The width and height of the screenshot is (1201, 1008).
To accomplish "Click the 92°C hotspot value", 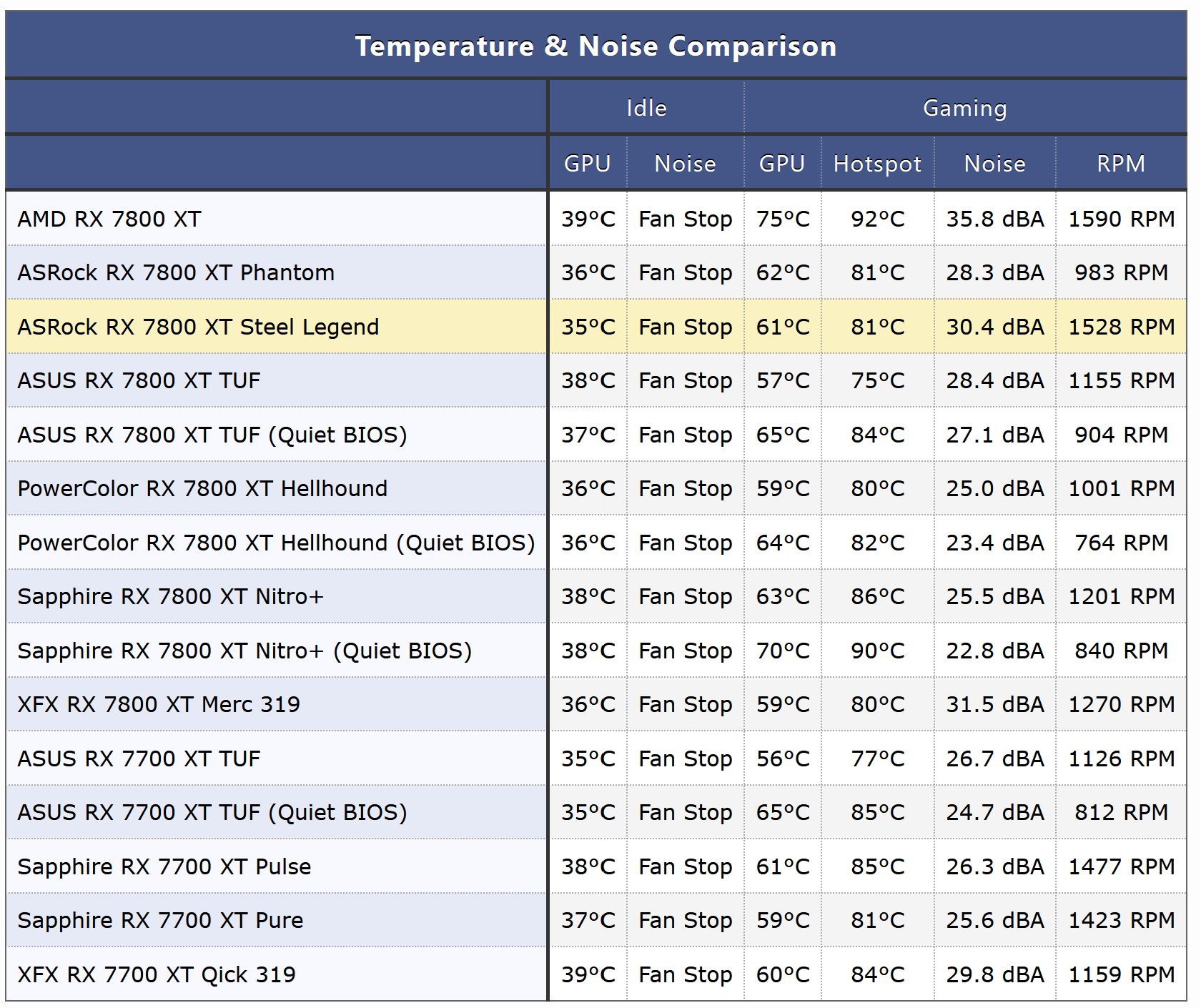I will click(x=877, y=219).
